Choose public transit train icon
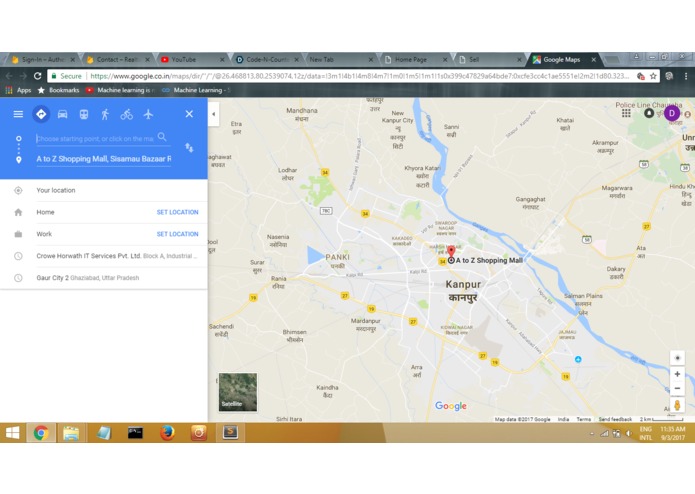 point(84,114)
